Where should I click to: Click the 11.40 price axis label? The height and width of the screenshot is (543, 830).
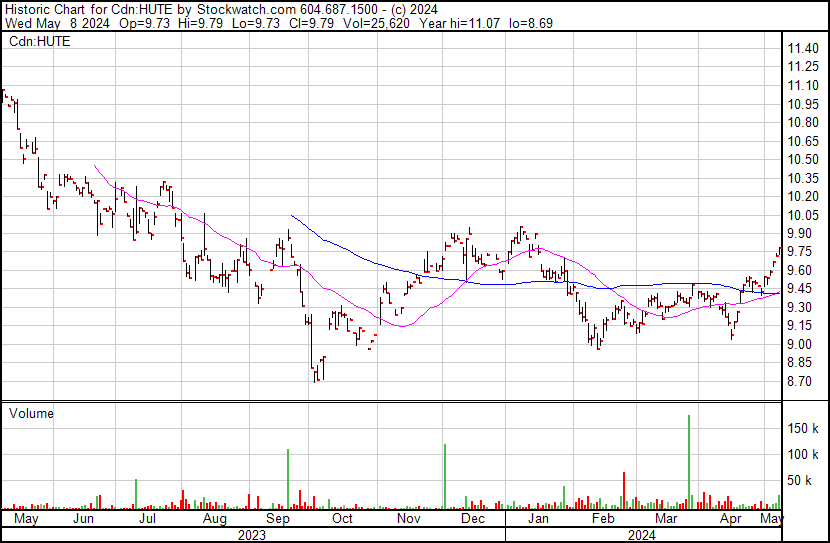tap(803, 49)
